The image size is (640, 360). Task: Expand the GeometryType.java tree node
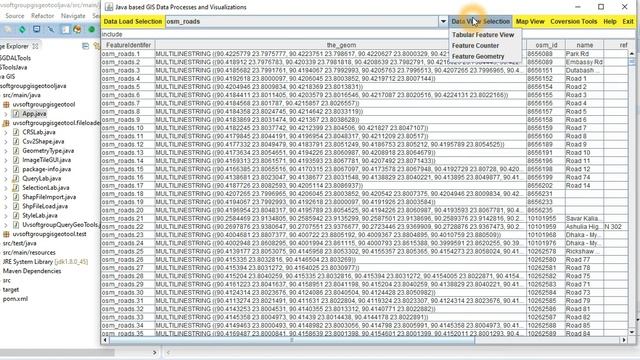tap(6, 151)
